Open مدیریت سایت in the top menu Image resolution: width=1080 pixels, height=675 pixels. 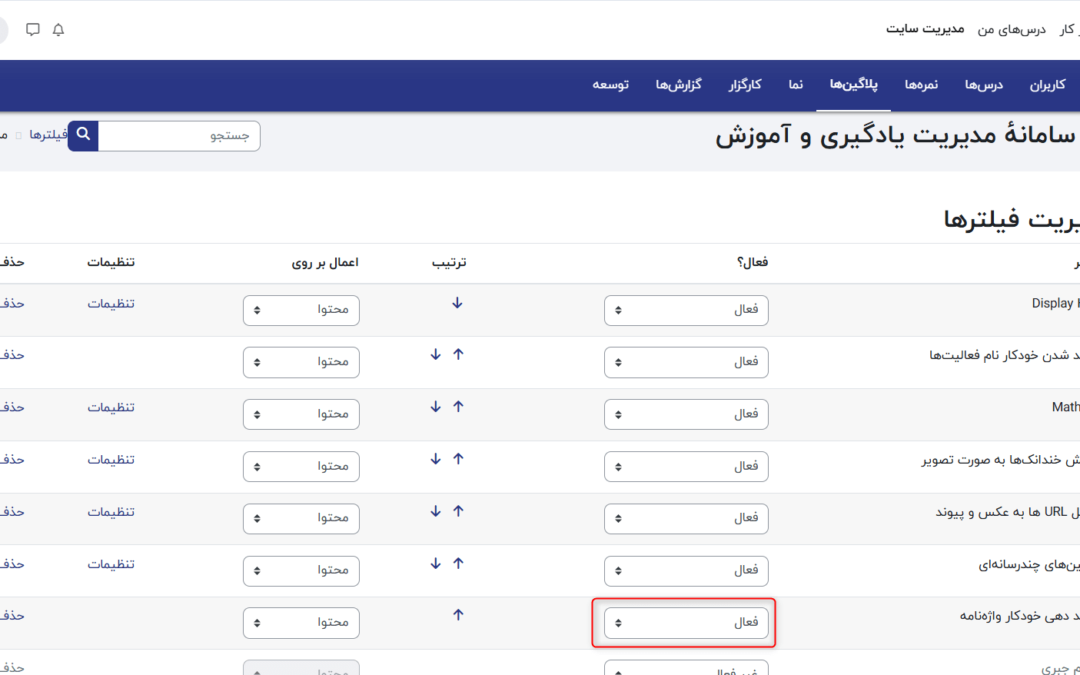point(925,29)
